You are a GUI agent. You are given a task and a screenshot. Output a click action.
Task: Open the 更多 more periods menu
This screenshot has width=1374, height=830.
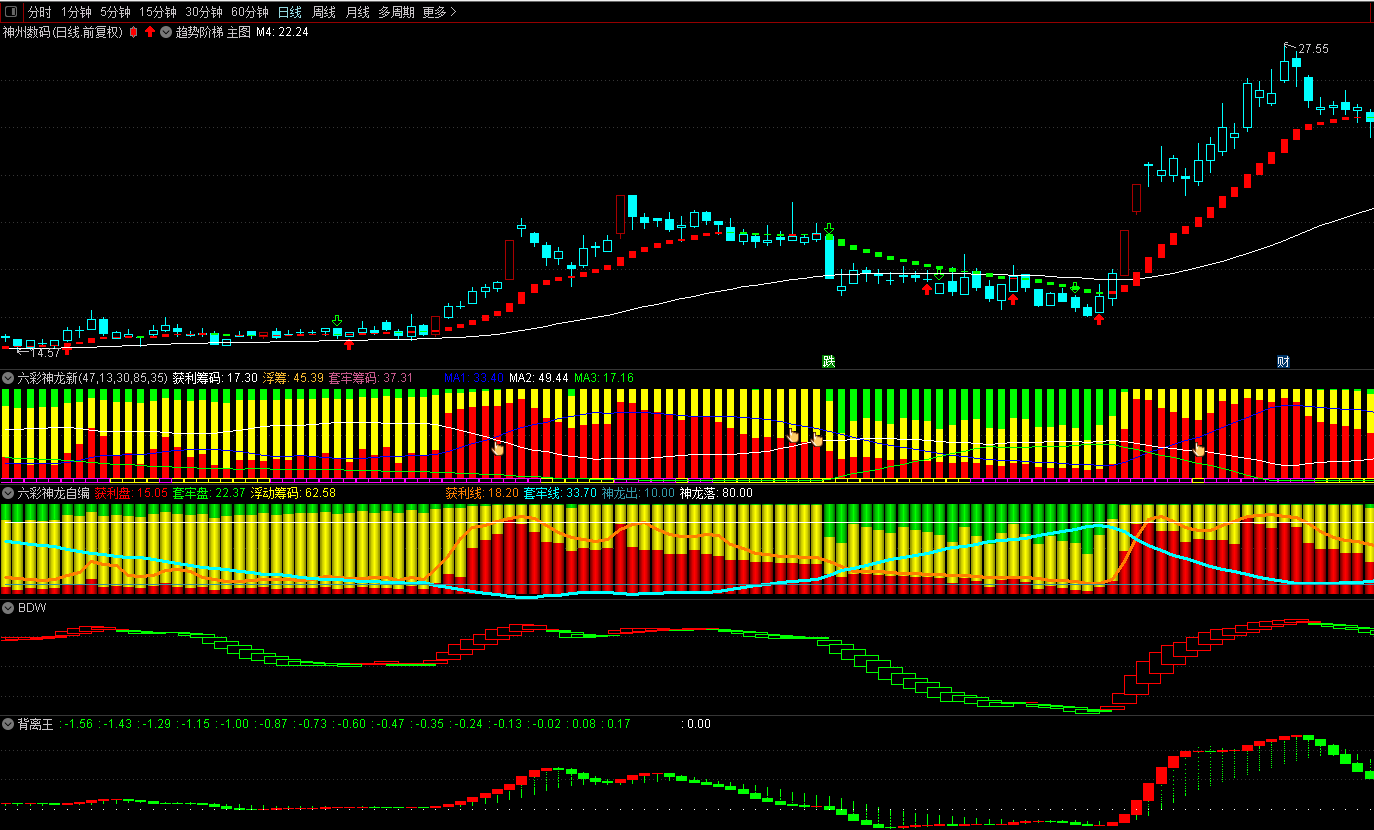pyautogui.click(x=440, y=12)
